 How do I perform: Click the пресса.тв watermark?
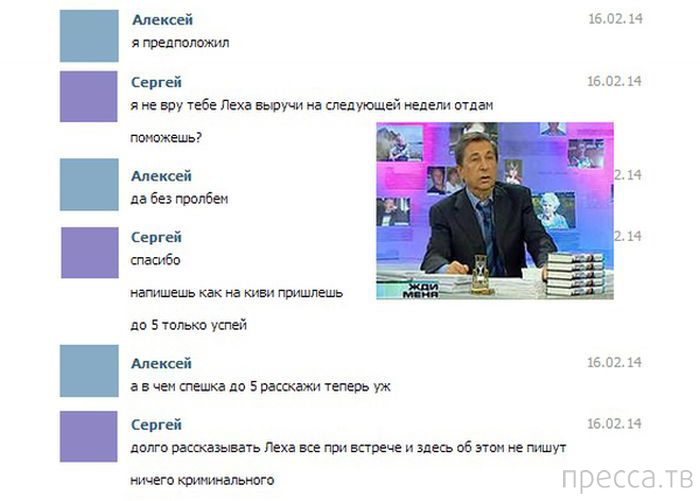tap(628, 479)
